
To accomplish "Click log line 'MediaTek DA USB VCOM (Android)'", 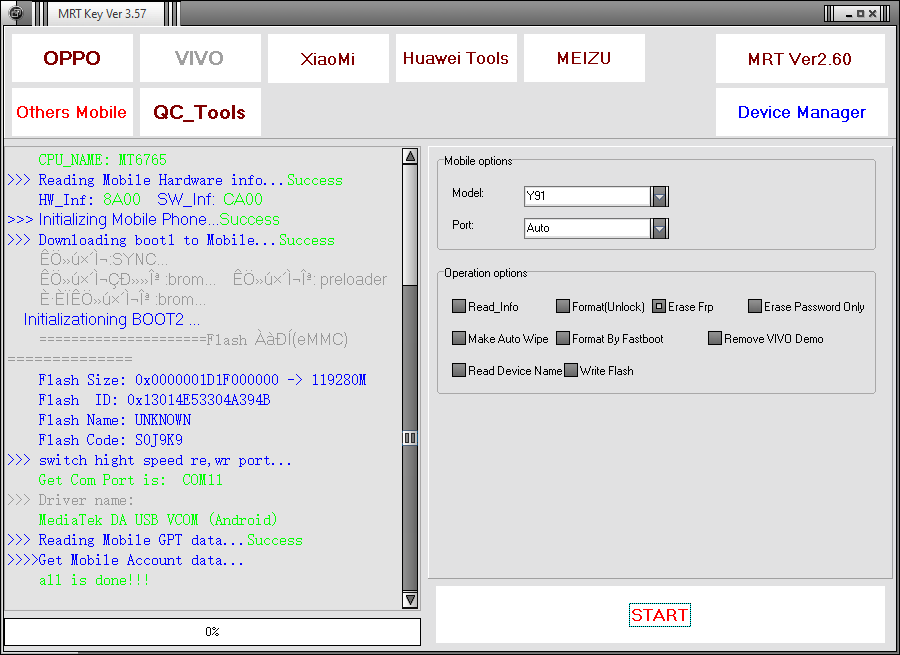I will pos(158,520).
